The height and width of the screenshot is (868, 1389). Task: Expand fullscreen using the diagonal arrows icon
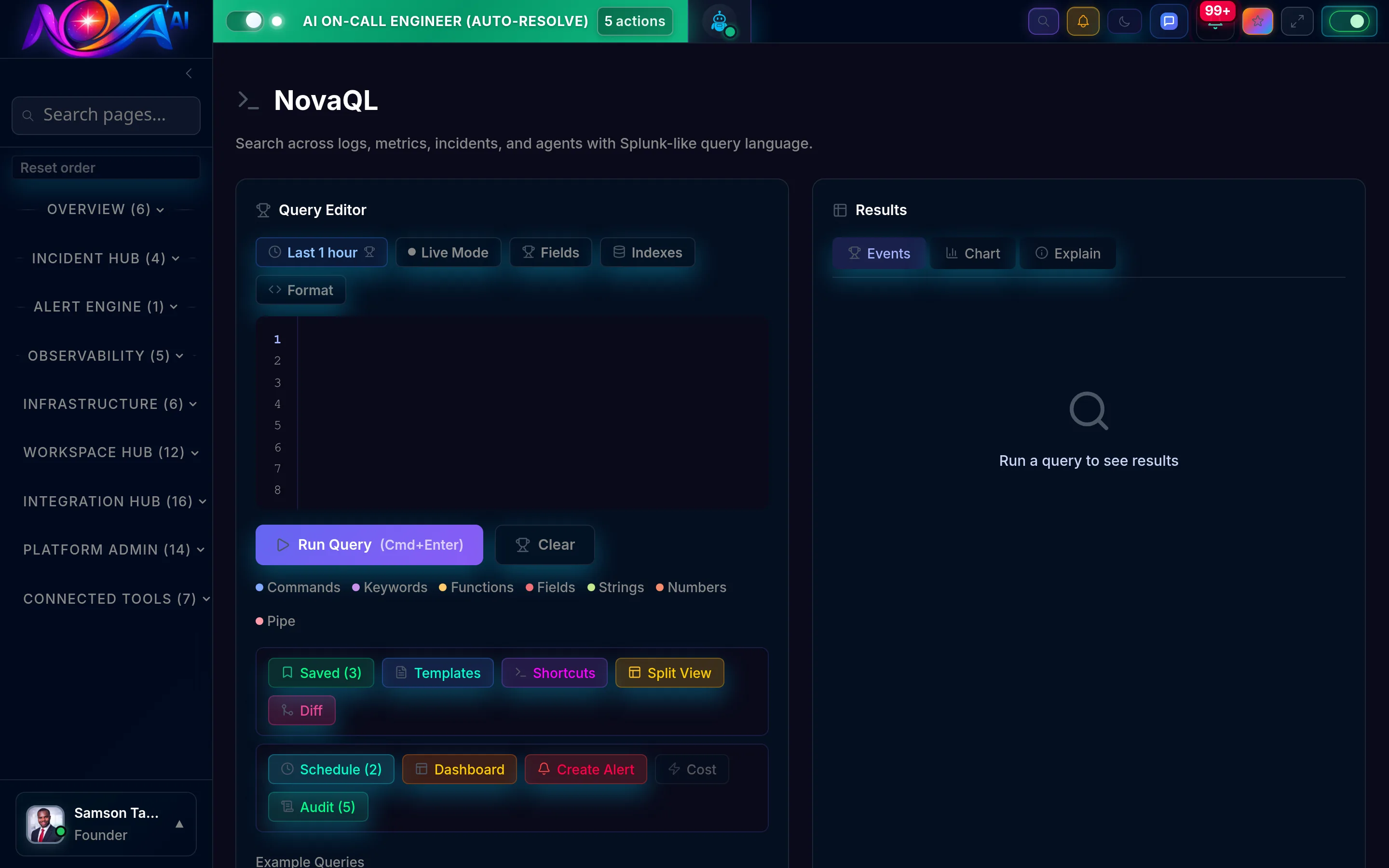[1297, 21]
